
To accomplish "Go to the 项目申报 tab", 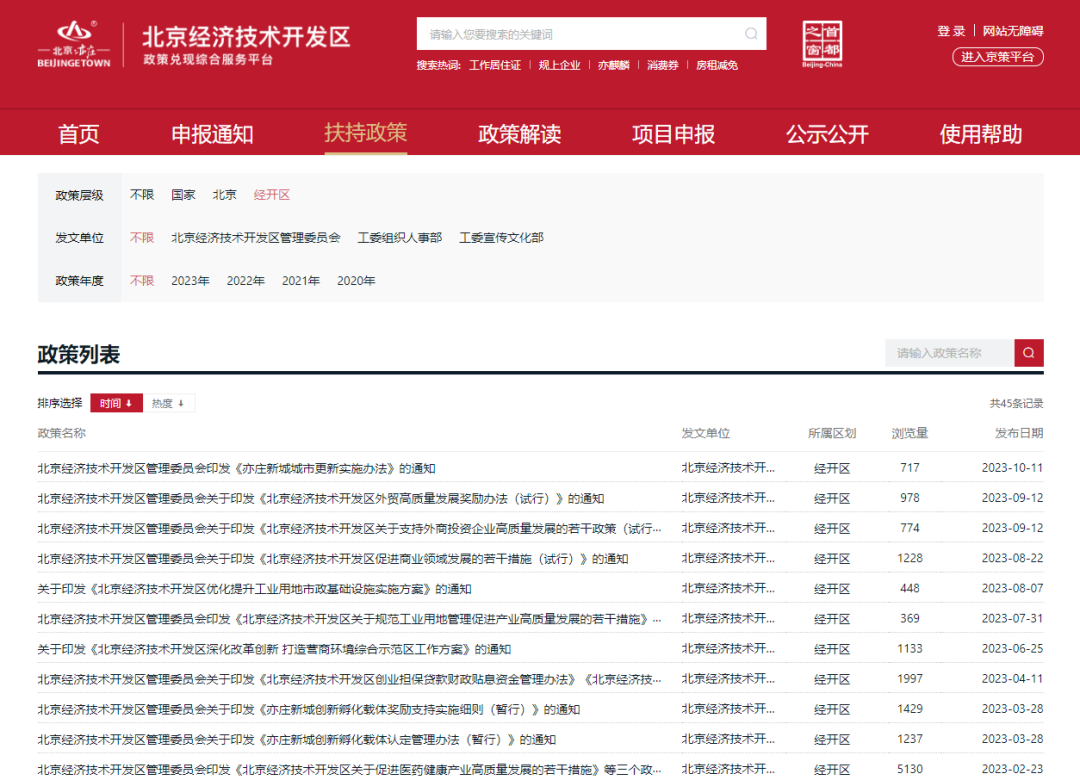I will tap(673, 134).
